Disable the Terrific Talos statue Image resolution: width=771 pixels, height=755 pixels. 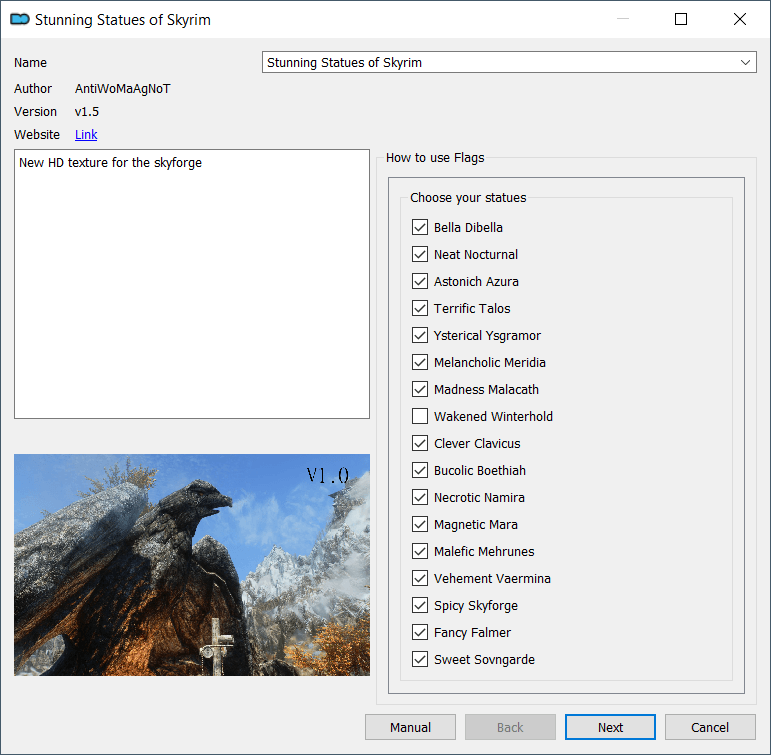(x=419, y=308)
